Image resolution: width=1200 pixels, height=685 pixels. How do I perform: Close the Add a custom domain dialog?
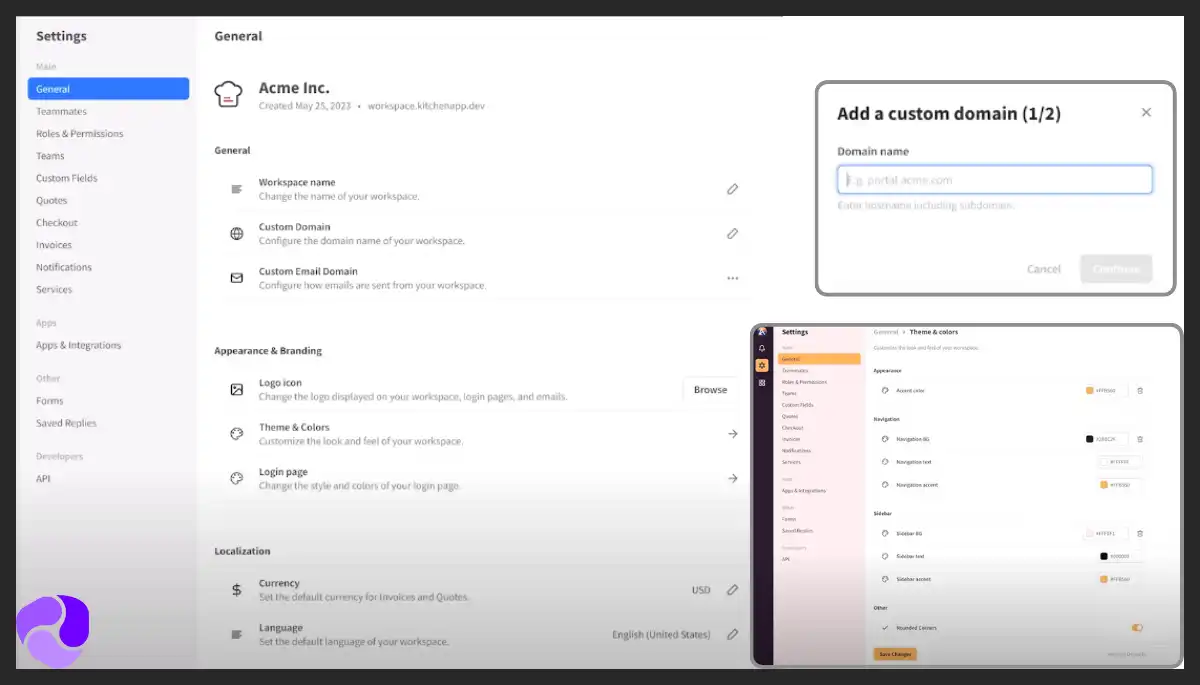click(x=1146, y=113)
